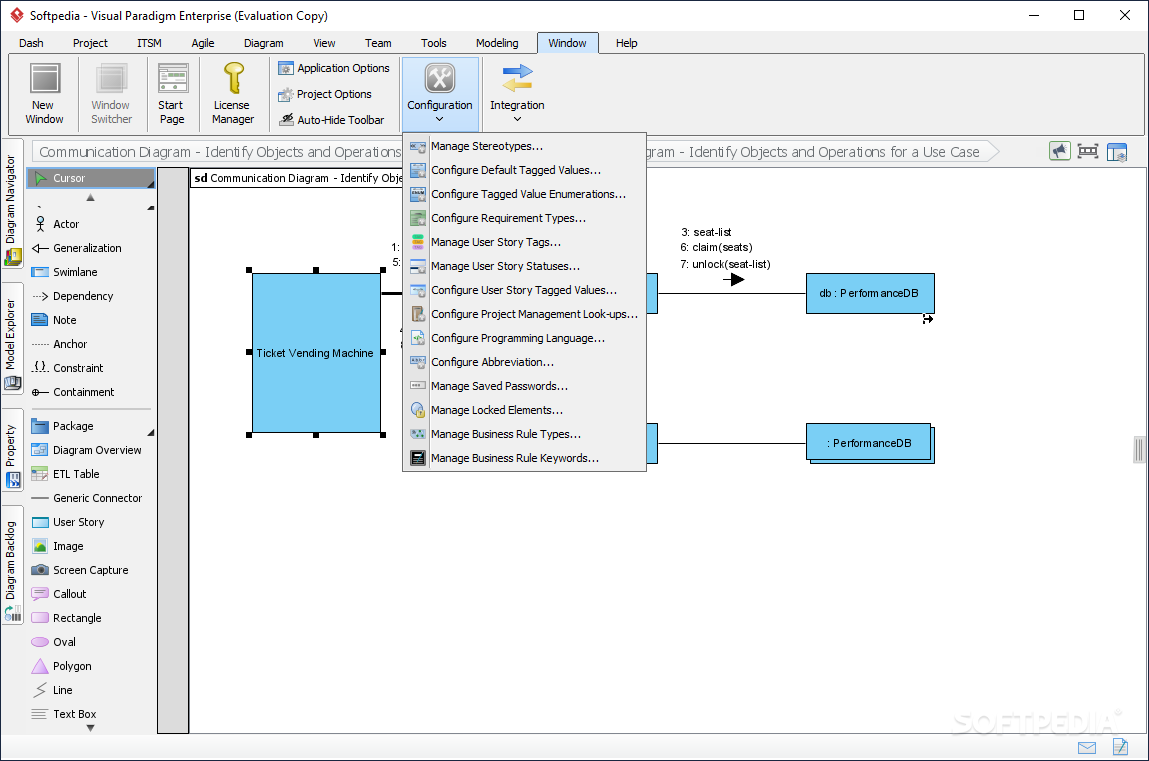Choose the Generalization connector tool
This screenshot has height=761, width=1149.
click(91, 248)
